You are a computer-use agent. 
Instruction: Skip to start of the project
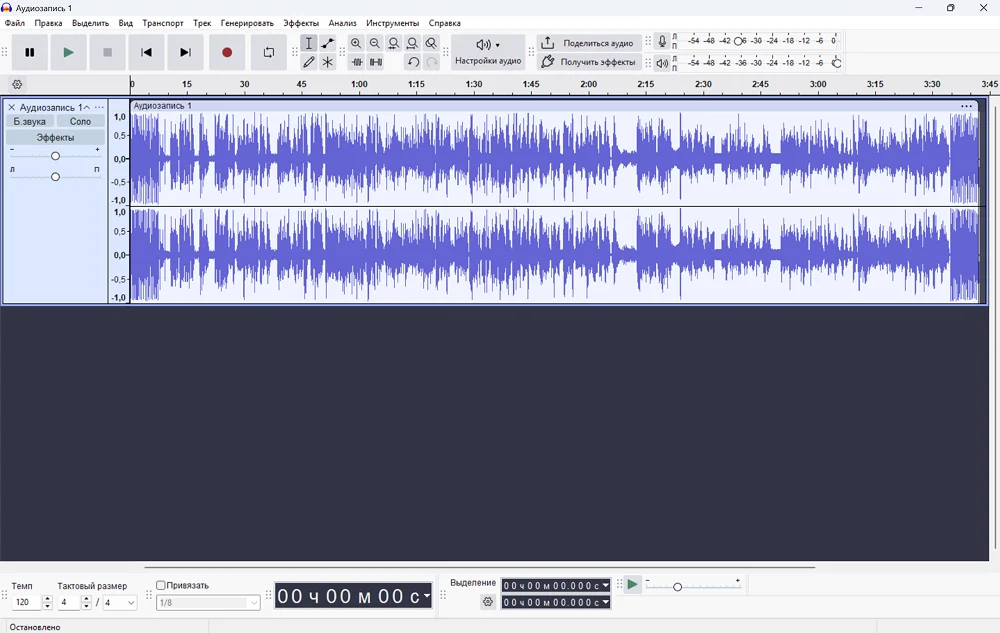[x=146, y=52]
